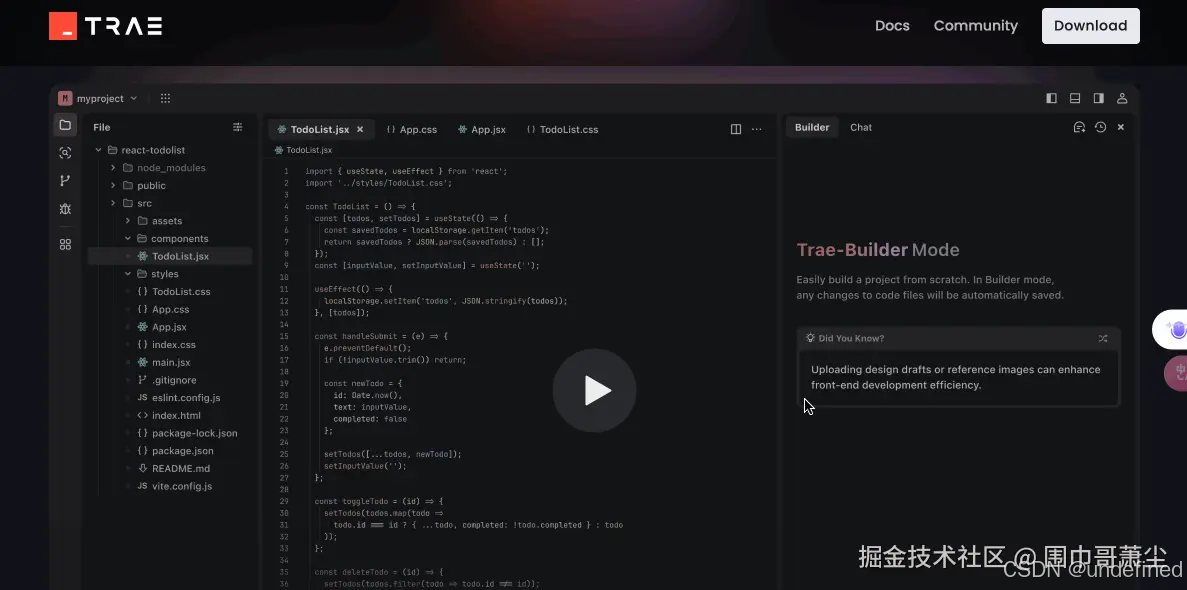1187x590 pixels.
Task: Click the split editor icon
Action: click(x=736, y=130)
